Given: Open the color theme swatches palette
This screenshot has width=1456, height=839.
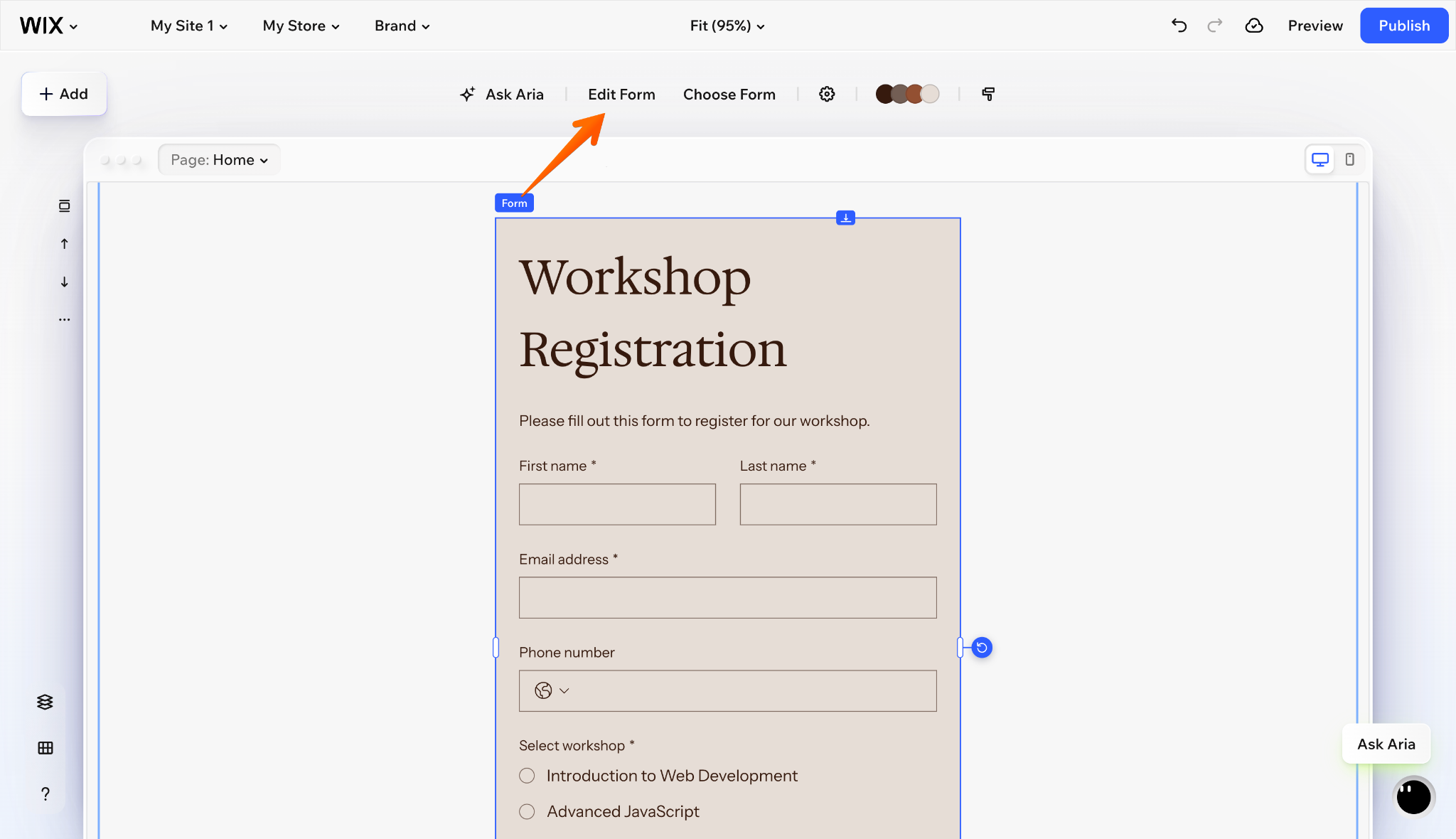Looking at the screenshot, I should tap(907, 94).
